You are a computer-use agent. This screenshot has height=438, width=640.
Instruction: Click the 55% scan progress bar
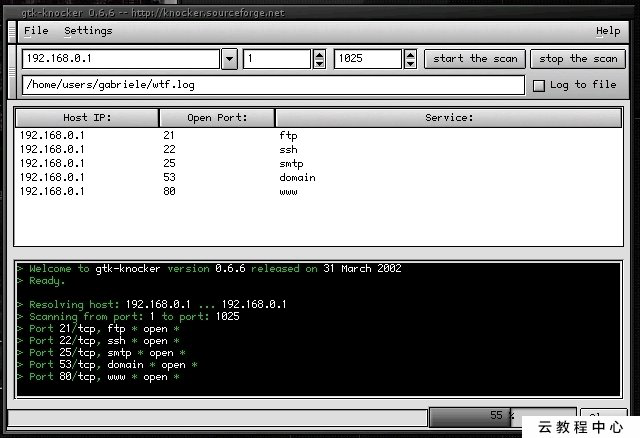pos(503,417)
